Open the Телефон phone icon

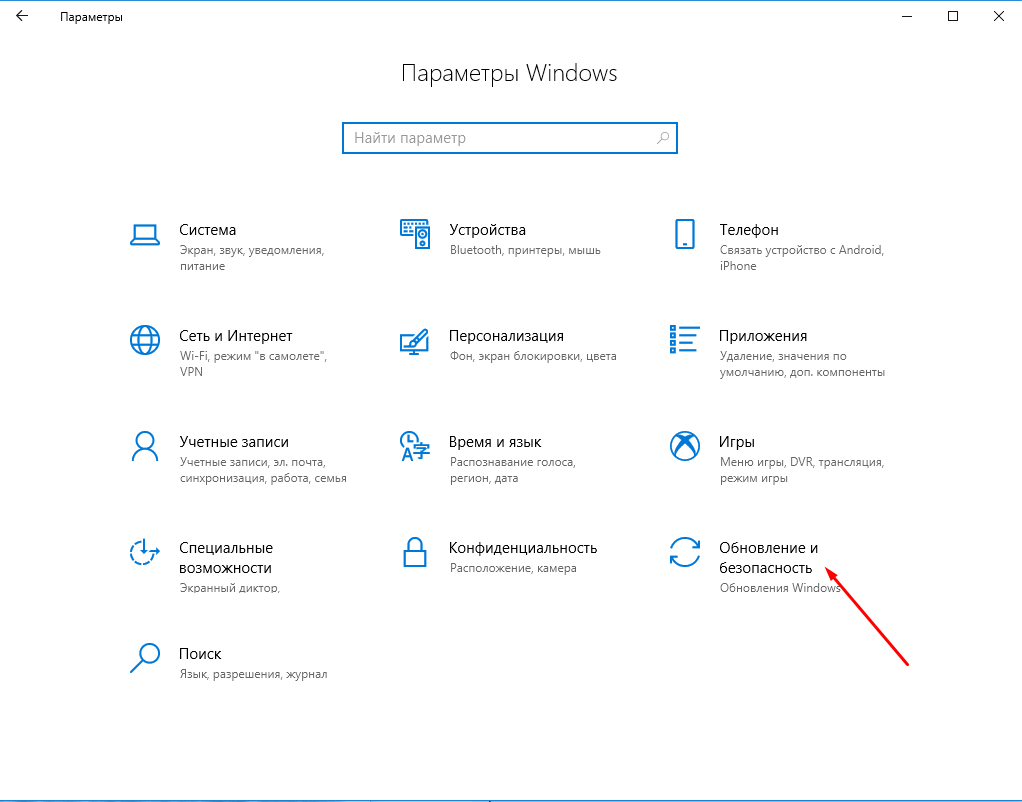point(684,234)
